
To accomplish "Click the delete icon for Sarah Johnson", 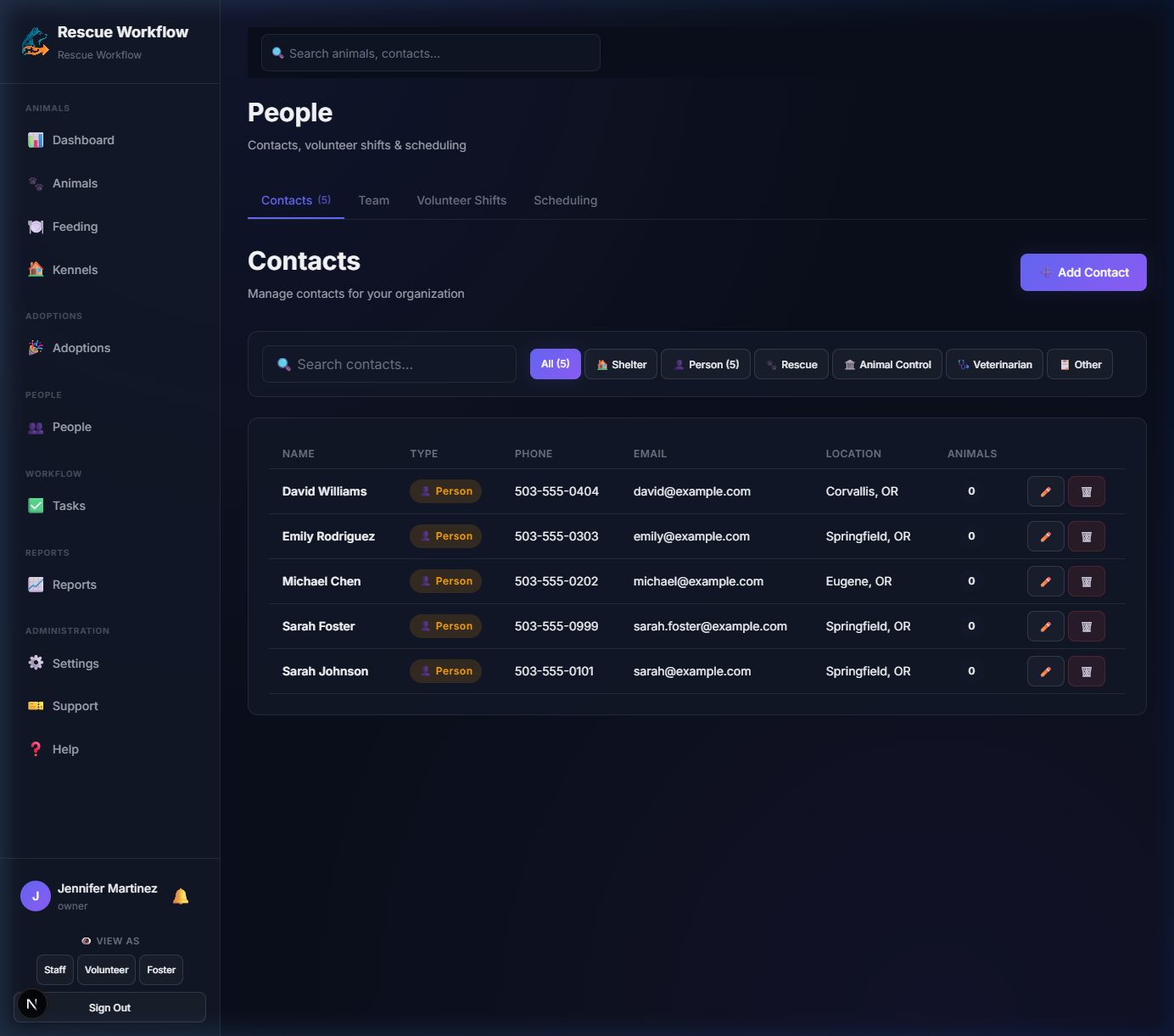I will 1086,671.
